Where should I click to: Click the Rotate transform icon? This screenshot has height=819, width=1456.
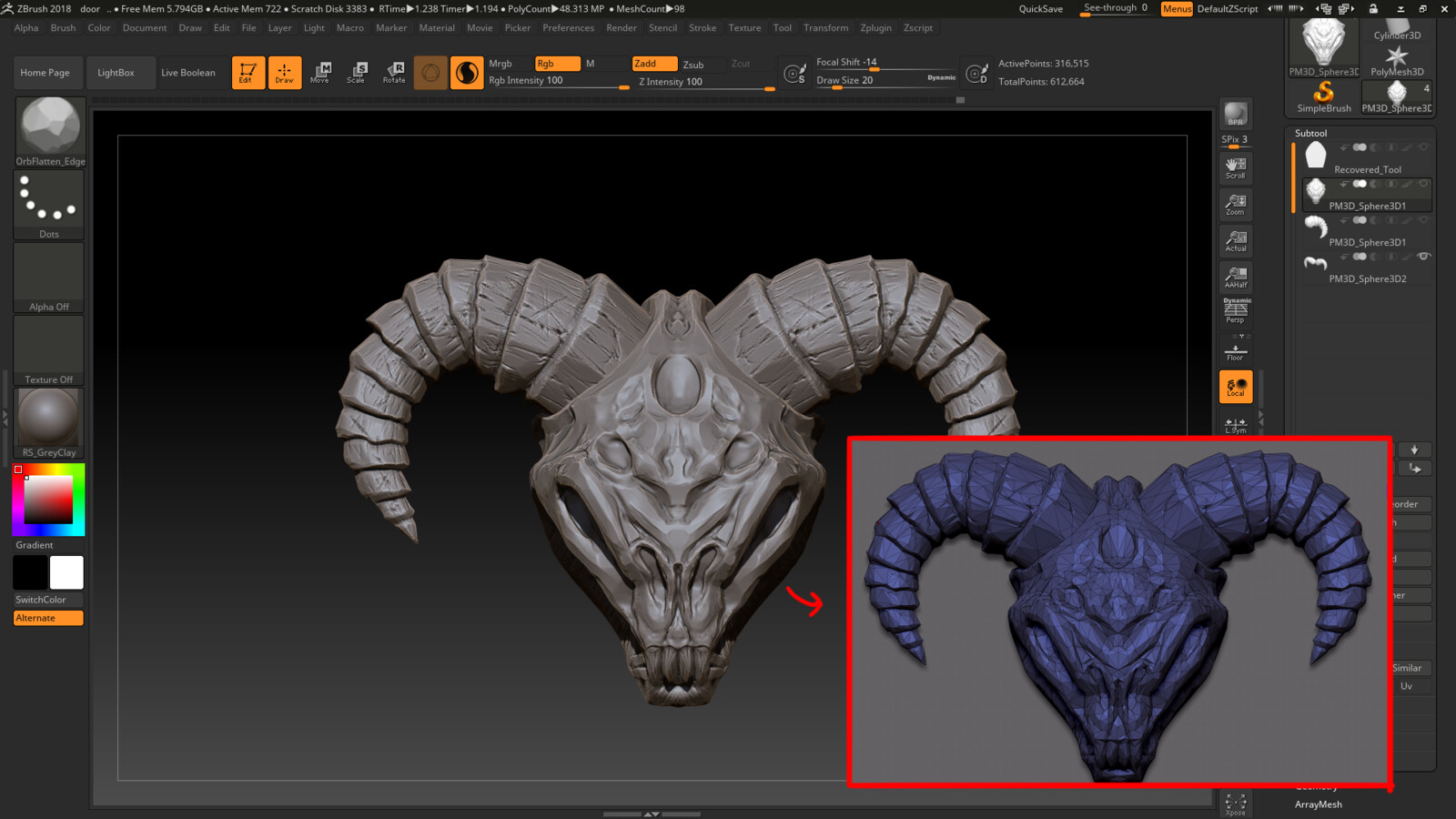pyautogui.click(x=394, y=73)
